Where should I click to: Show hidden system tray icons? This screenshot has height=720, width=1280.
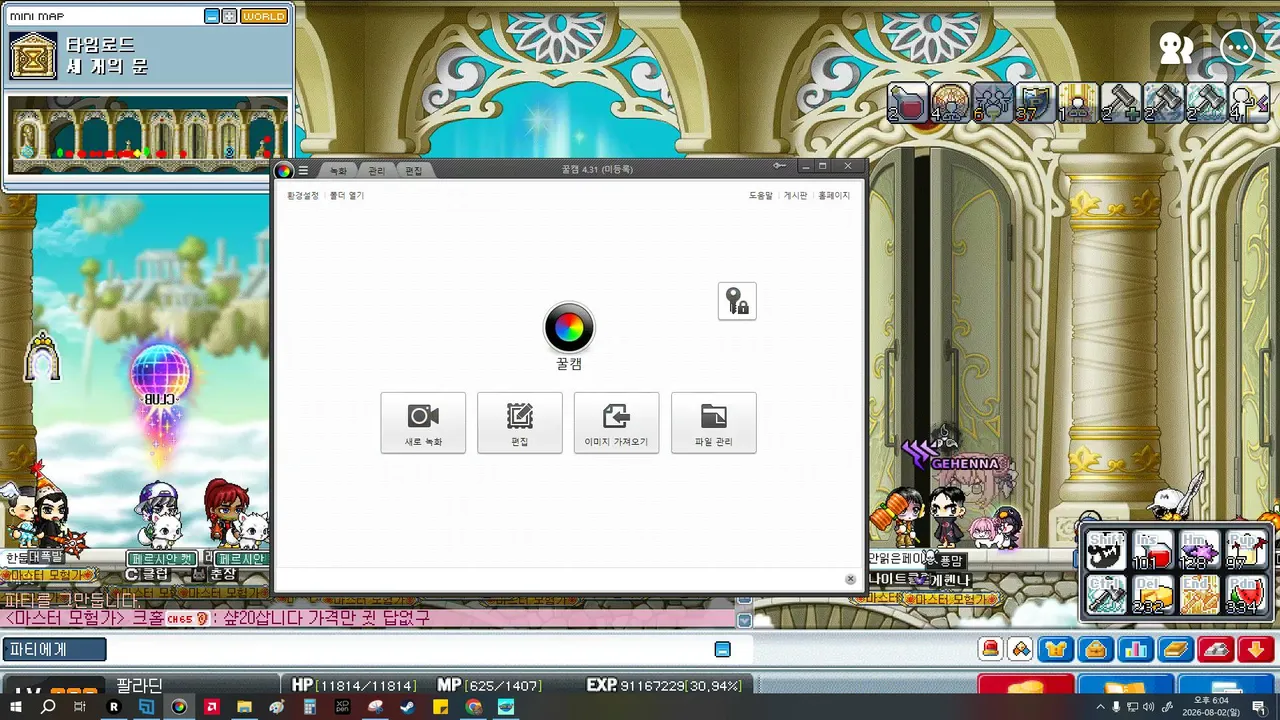[x=1101, y=707]
